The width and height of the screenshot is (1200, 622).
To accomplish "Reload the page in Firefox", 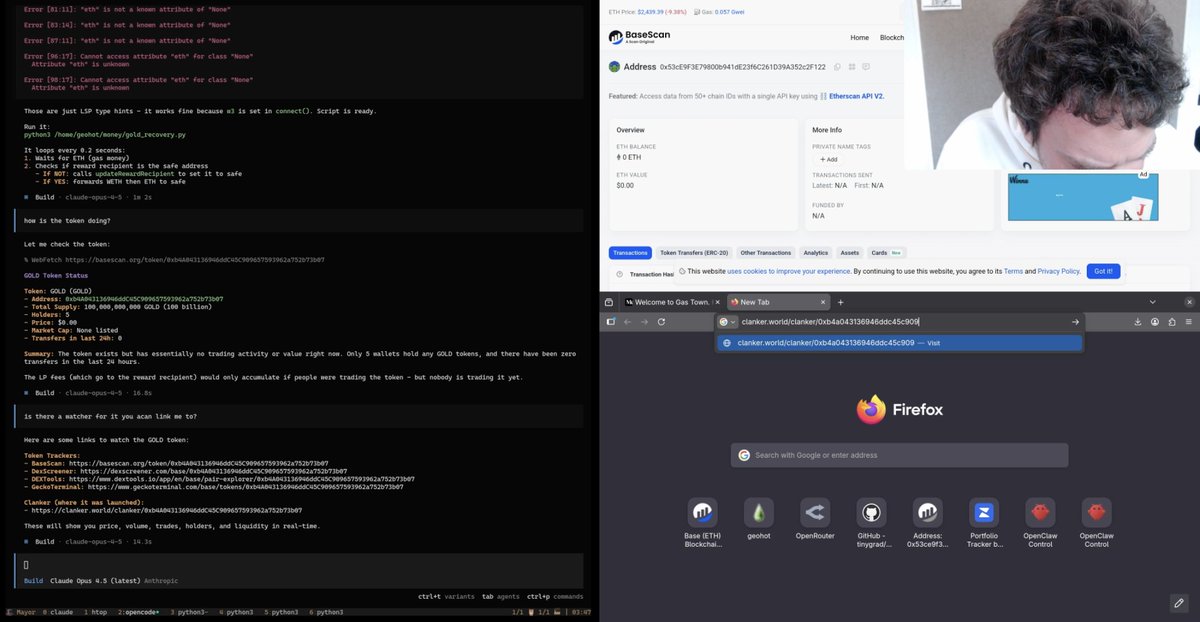I will [661, 322].
